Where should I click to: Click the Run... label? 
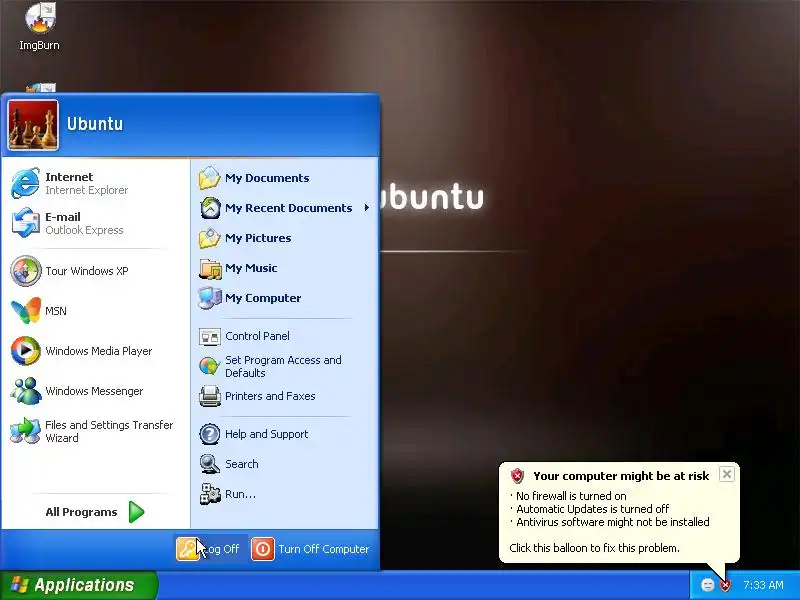point(240,494)
